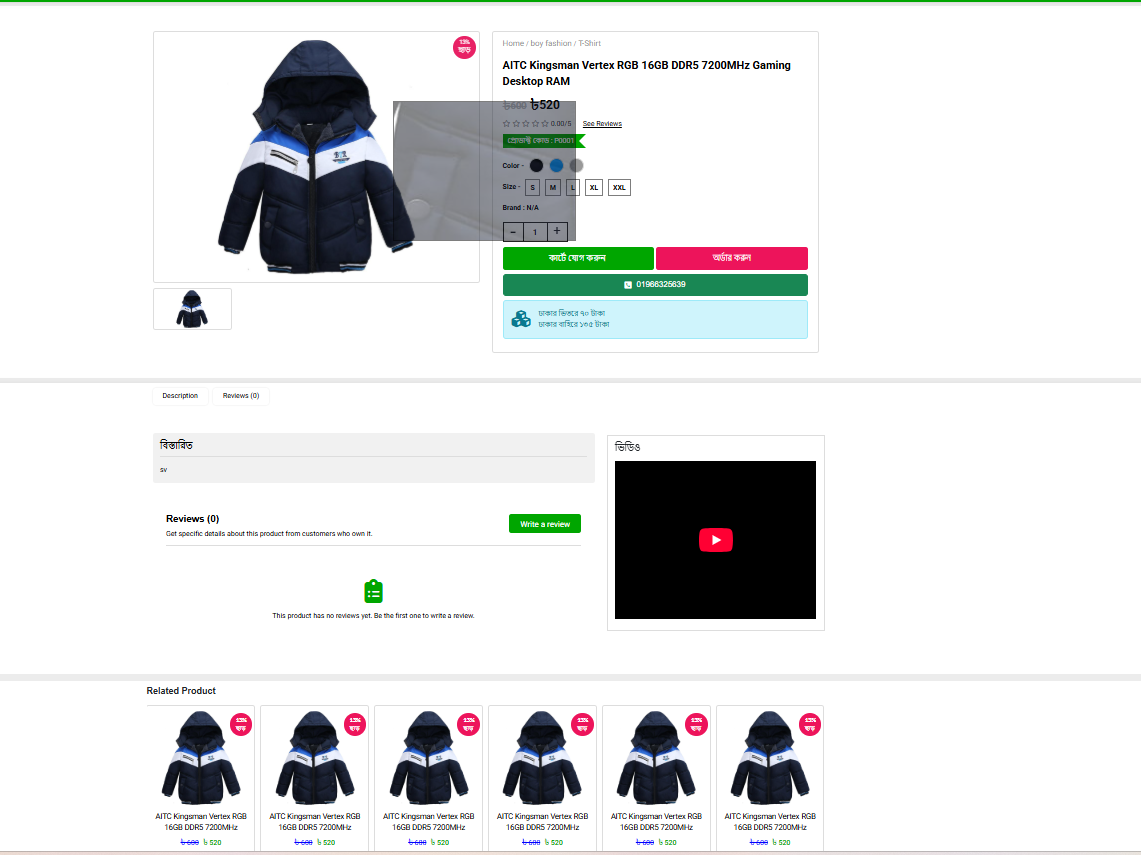The height and width of the screenshot is (855, 1141).
Task: Decrease quantity with the minus button
Action: (513, 232)
